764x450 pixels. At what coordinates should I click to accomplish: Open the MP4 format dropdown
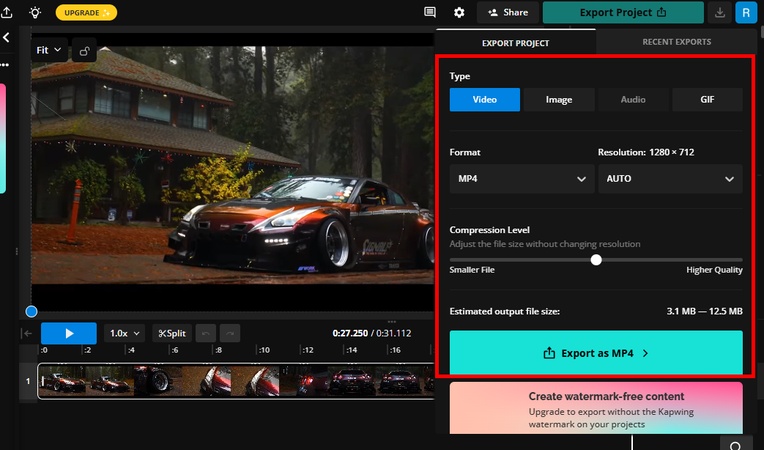(x=522, y=179)
